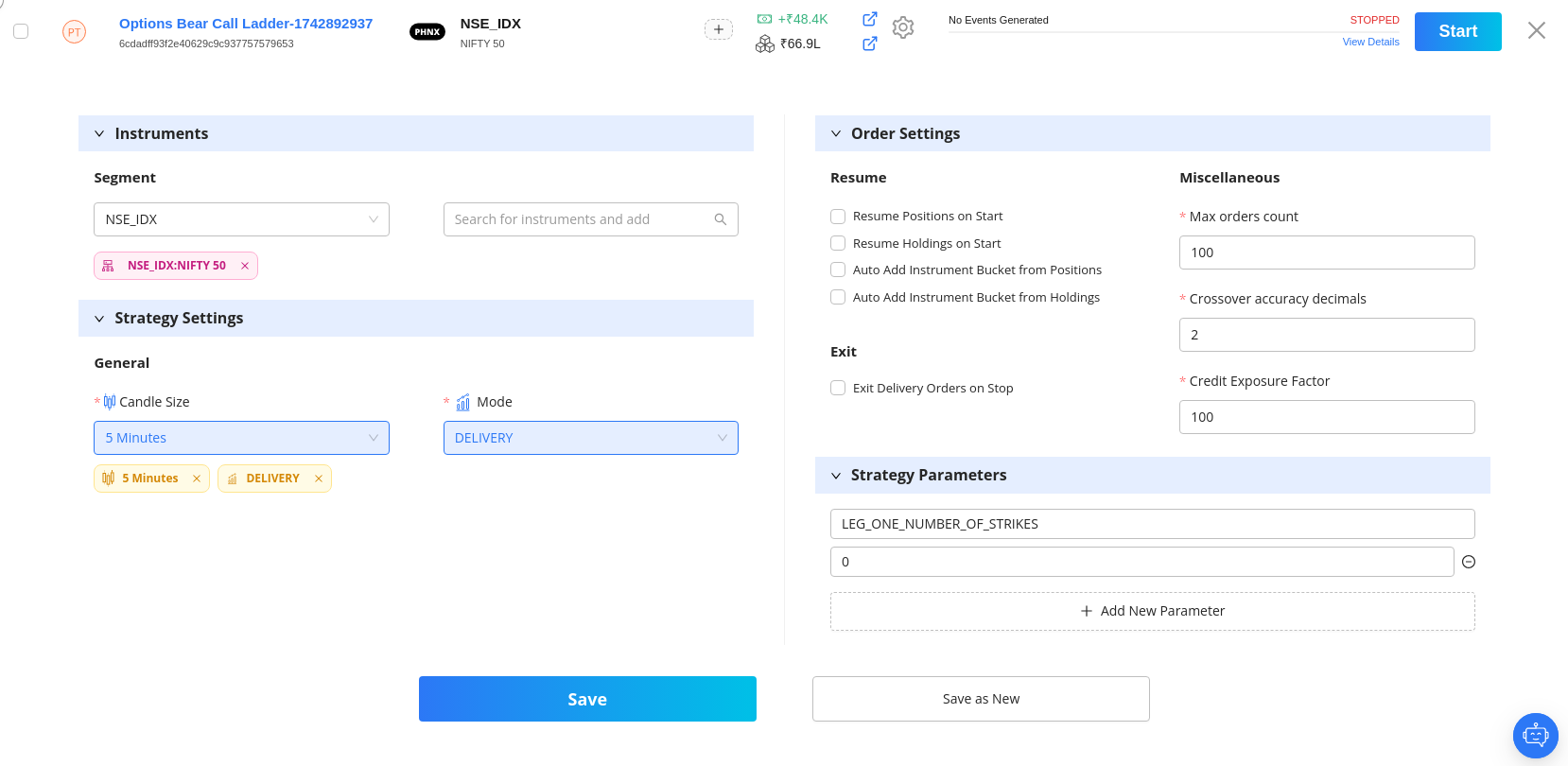
Task: Remove the NSE_IDX:NIFTY 50 instrument tag
Action: tap(245, 266)
